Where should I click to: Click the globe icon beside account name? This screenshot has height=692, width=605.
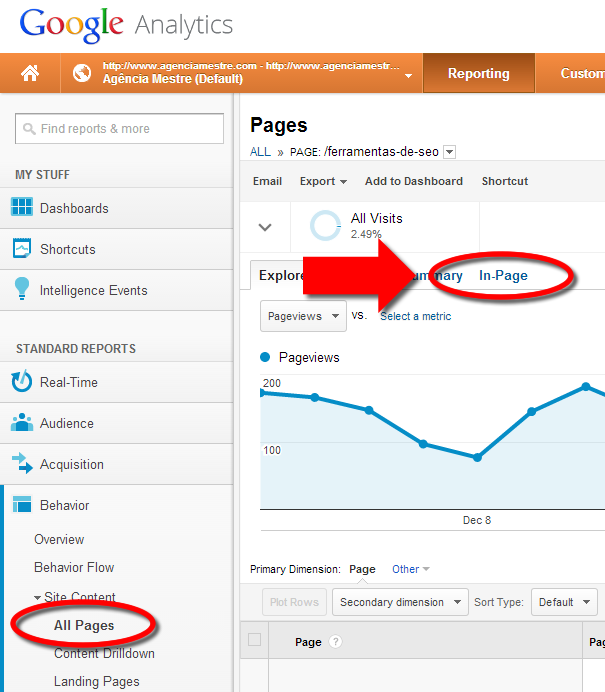(x=82, y=73)
